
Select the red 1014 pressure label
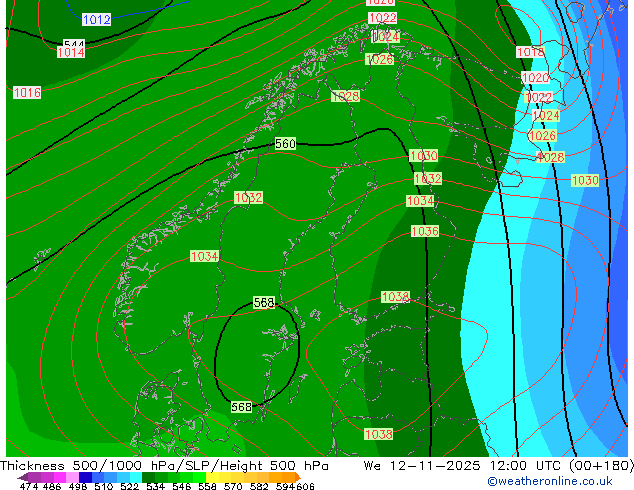[x=71, y=52]
